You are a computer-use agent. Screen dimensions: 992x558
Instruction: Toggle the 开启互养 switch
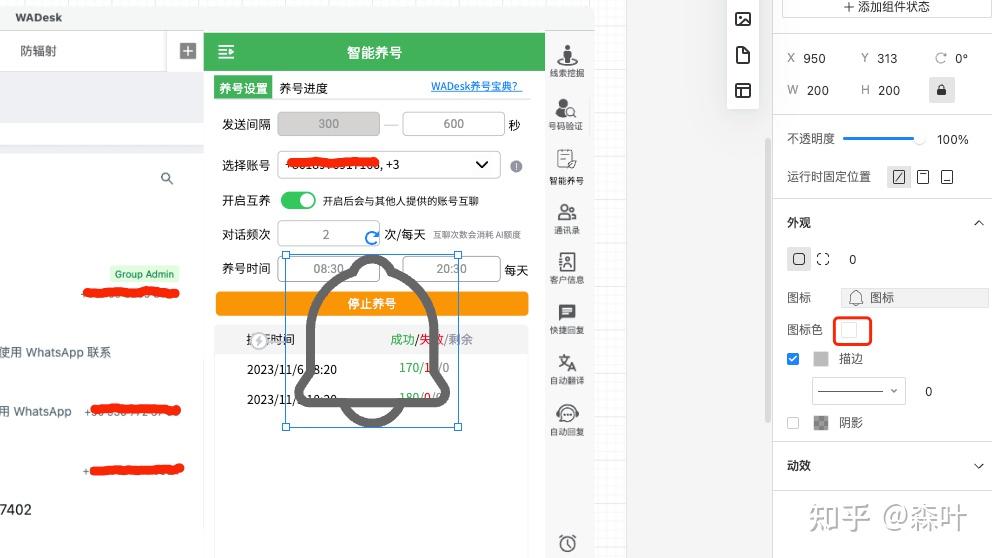click(x=298, y=201)
